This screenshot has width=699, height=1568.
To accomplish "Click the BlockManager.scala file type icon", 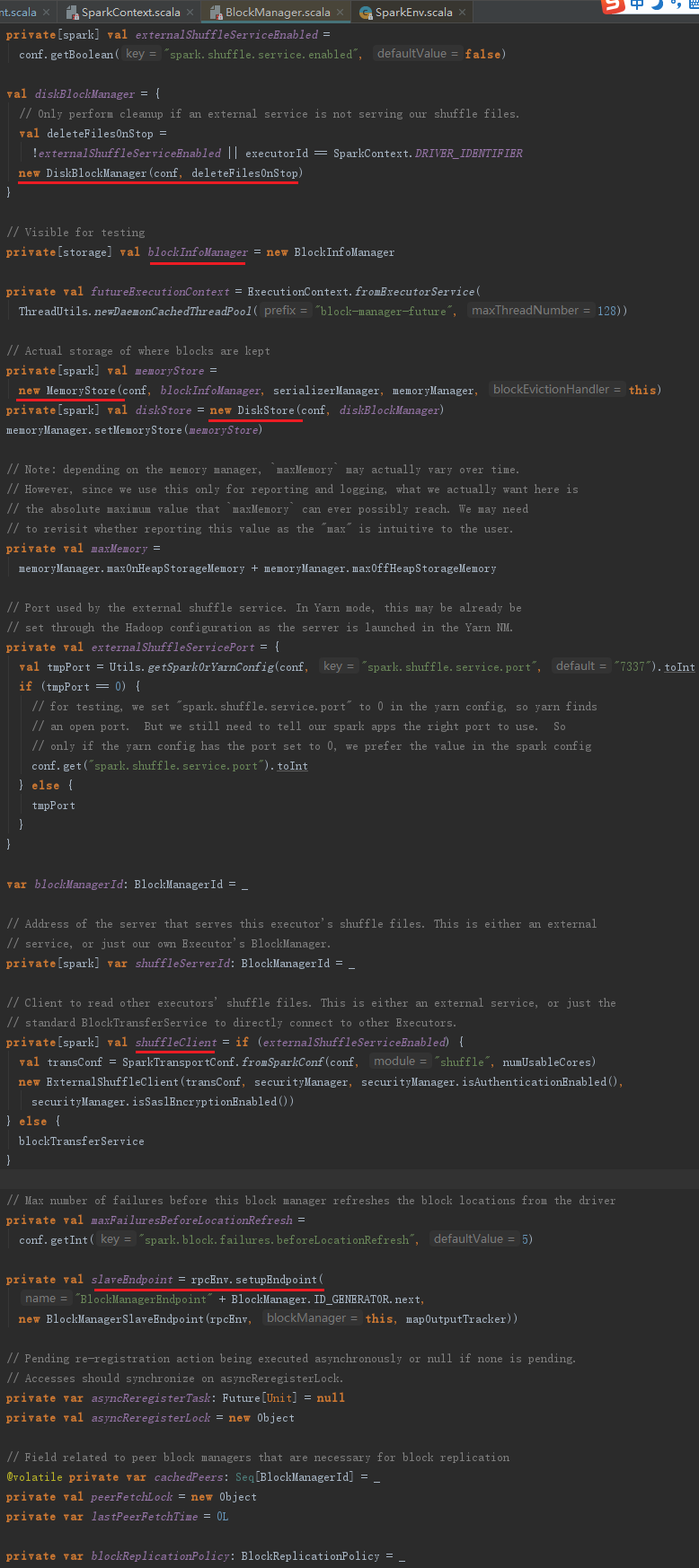I will 216,13.
